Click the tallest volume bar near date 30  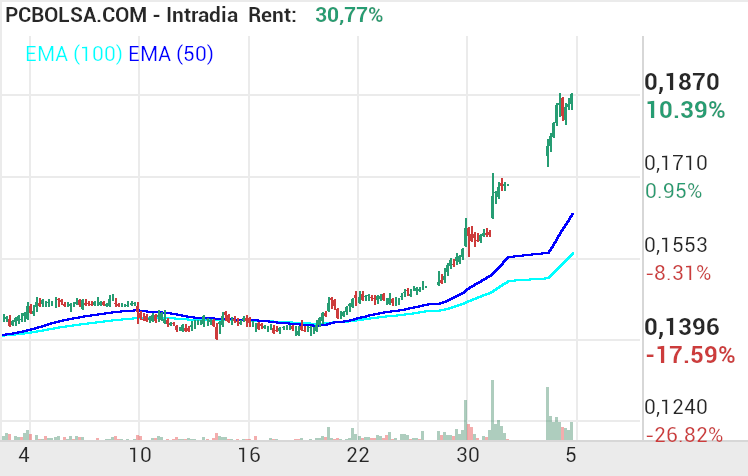[492, 410]
